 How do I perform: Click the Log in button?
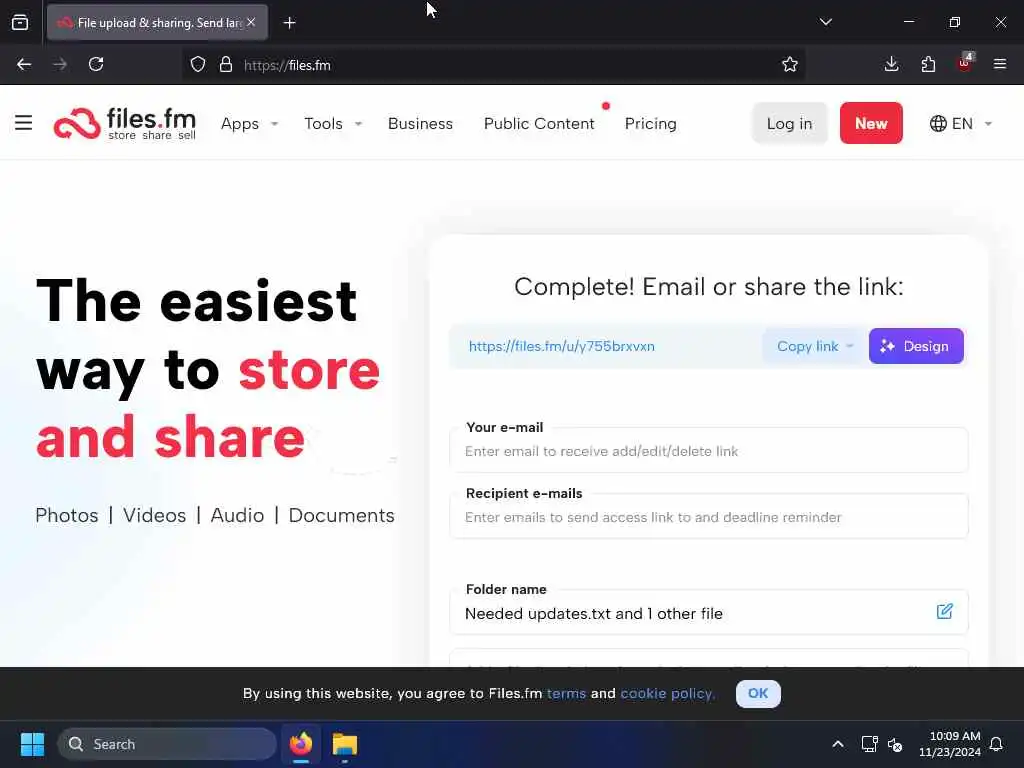[x=790, y=123]
